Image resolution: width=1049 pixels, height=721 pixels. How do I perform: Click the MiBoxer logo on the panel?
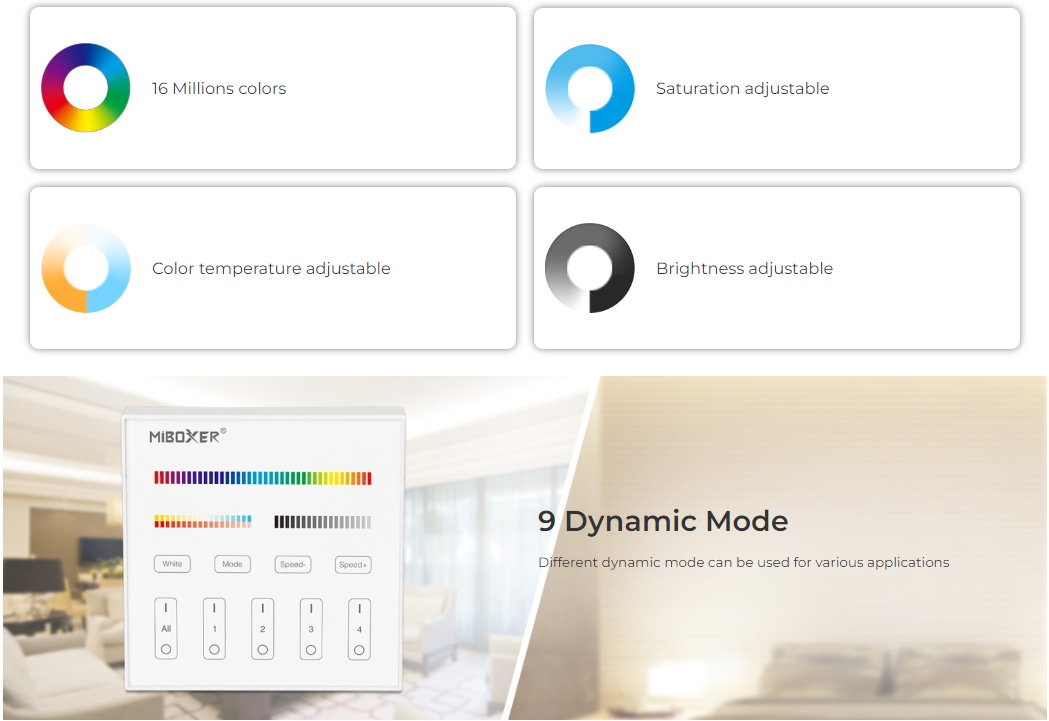[x=188, y=436]
